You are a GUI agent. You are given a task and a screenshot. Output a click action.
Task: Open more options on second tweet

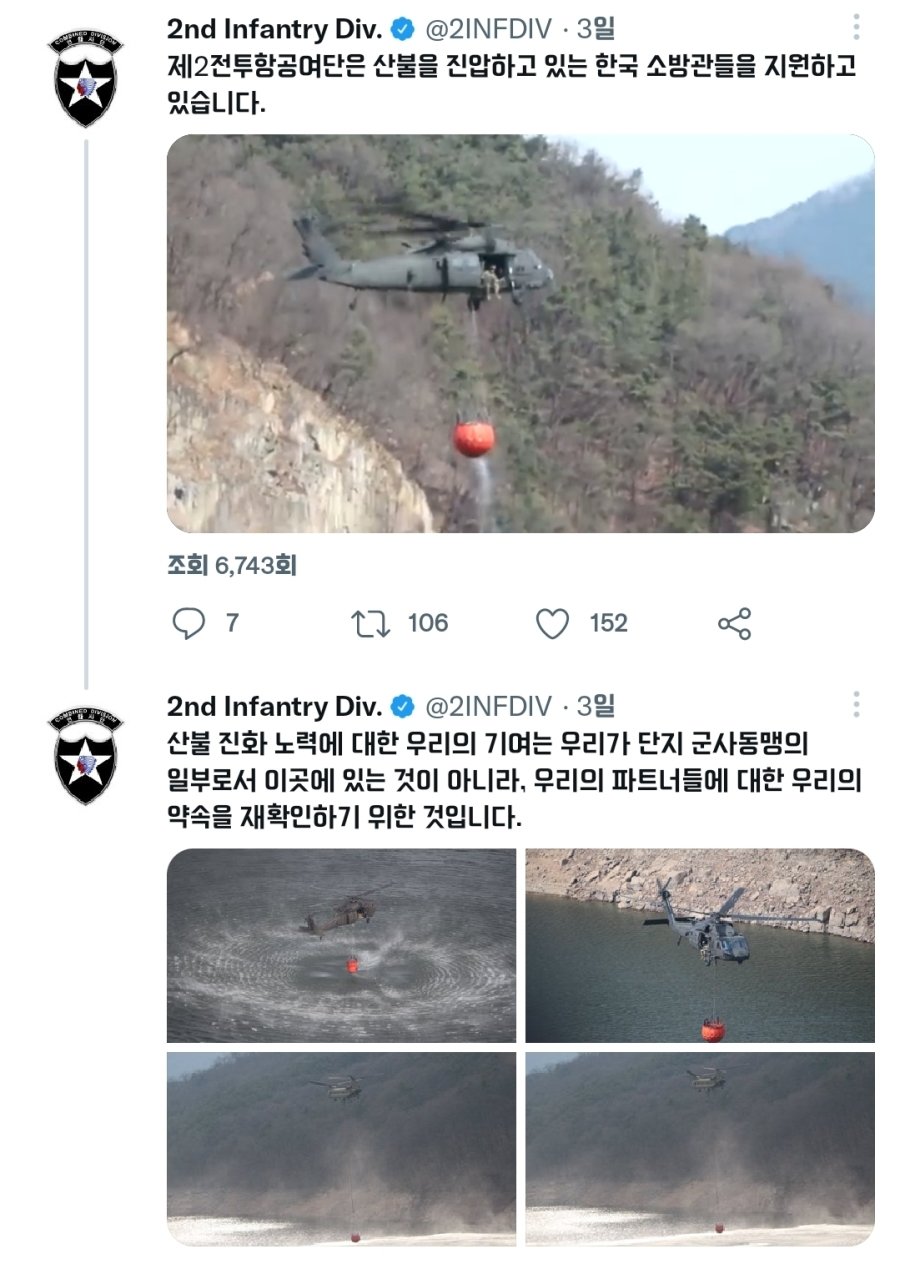(856, 704)
